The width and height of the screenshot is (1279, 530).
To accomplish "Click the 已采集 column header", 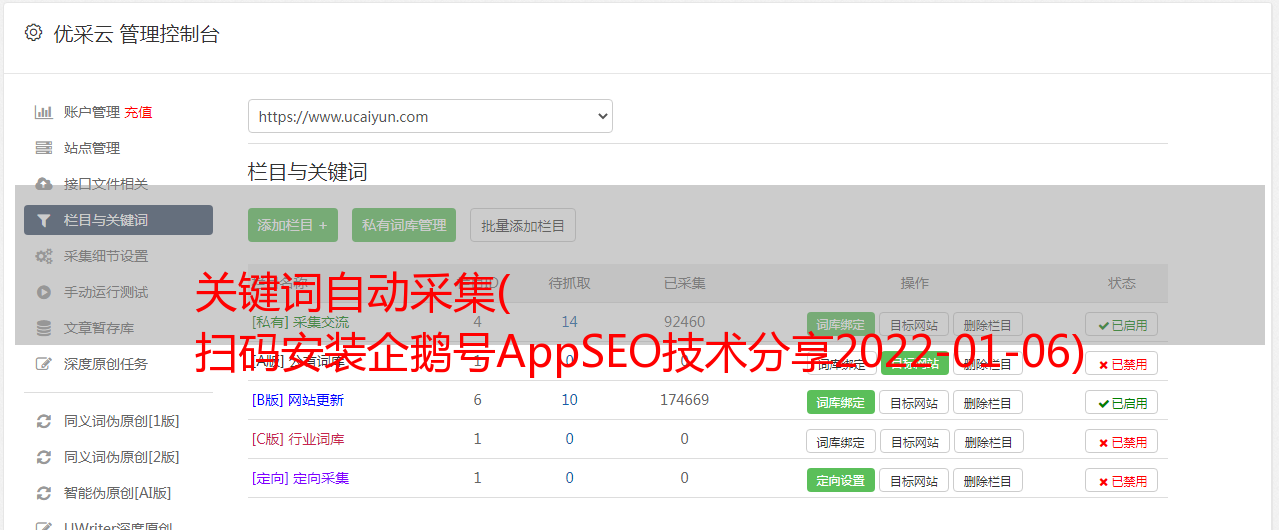I will coord(685,283).
